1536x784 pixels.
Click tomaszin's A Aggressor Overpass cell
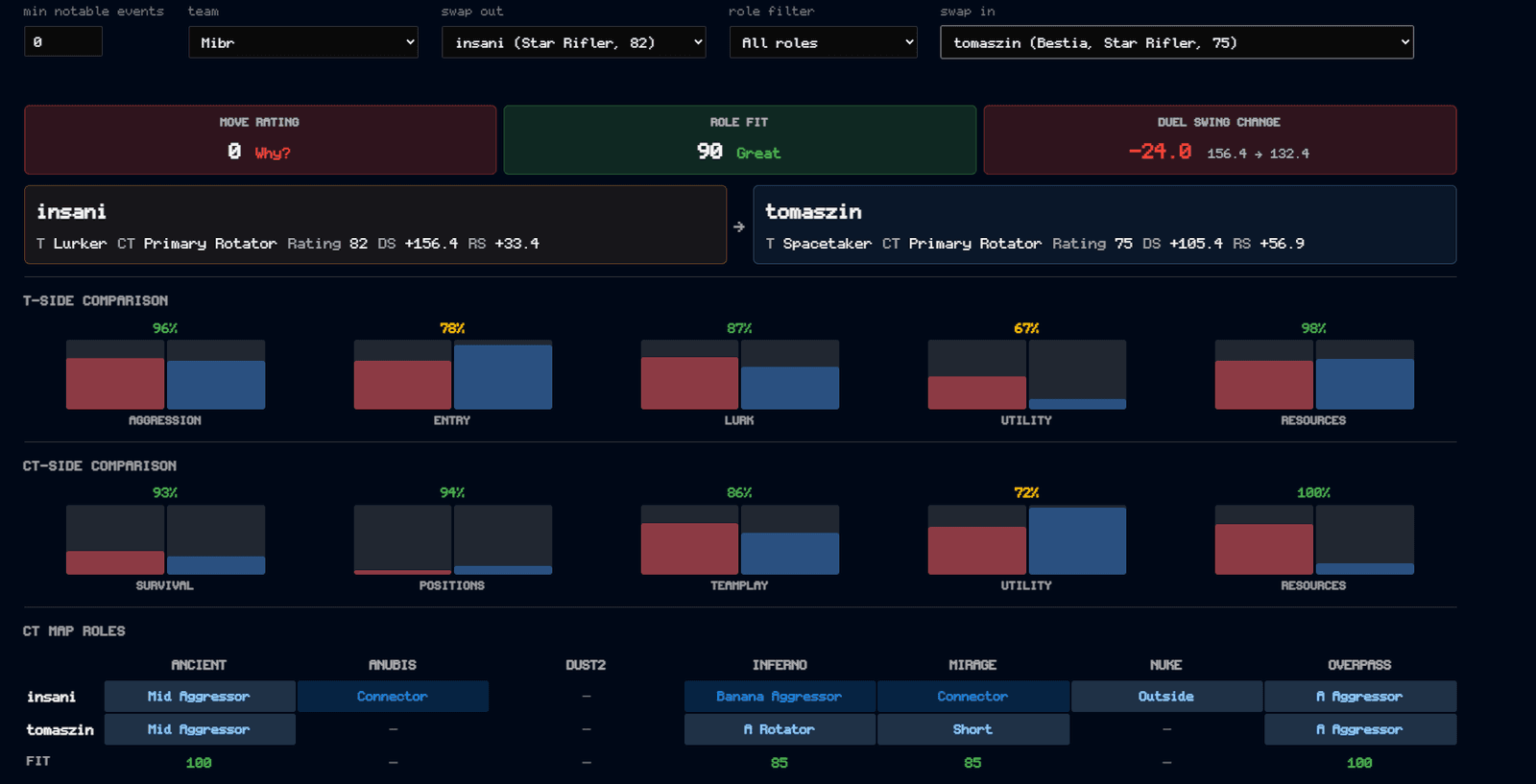coord(1359,729)
